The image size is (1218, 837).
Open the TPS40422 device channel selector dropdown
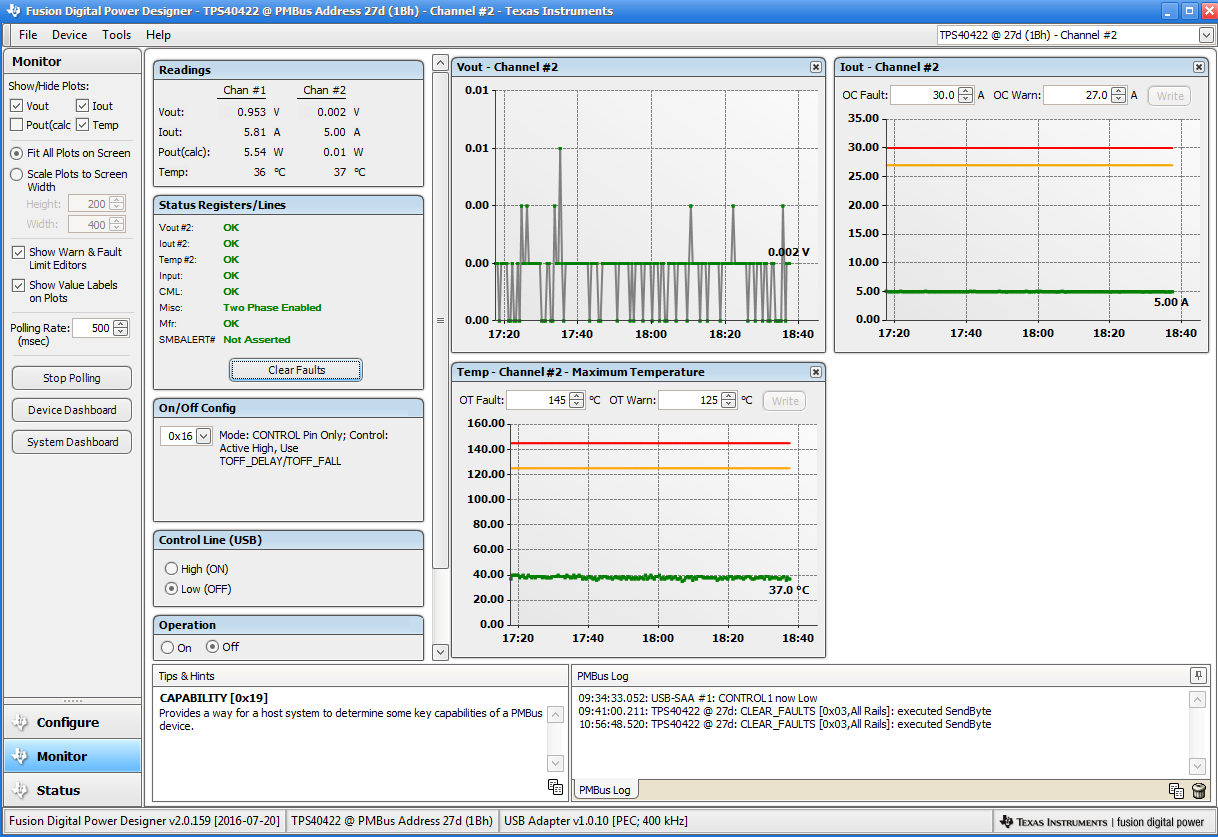pyautogui.click(x=1206, y=35)
